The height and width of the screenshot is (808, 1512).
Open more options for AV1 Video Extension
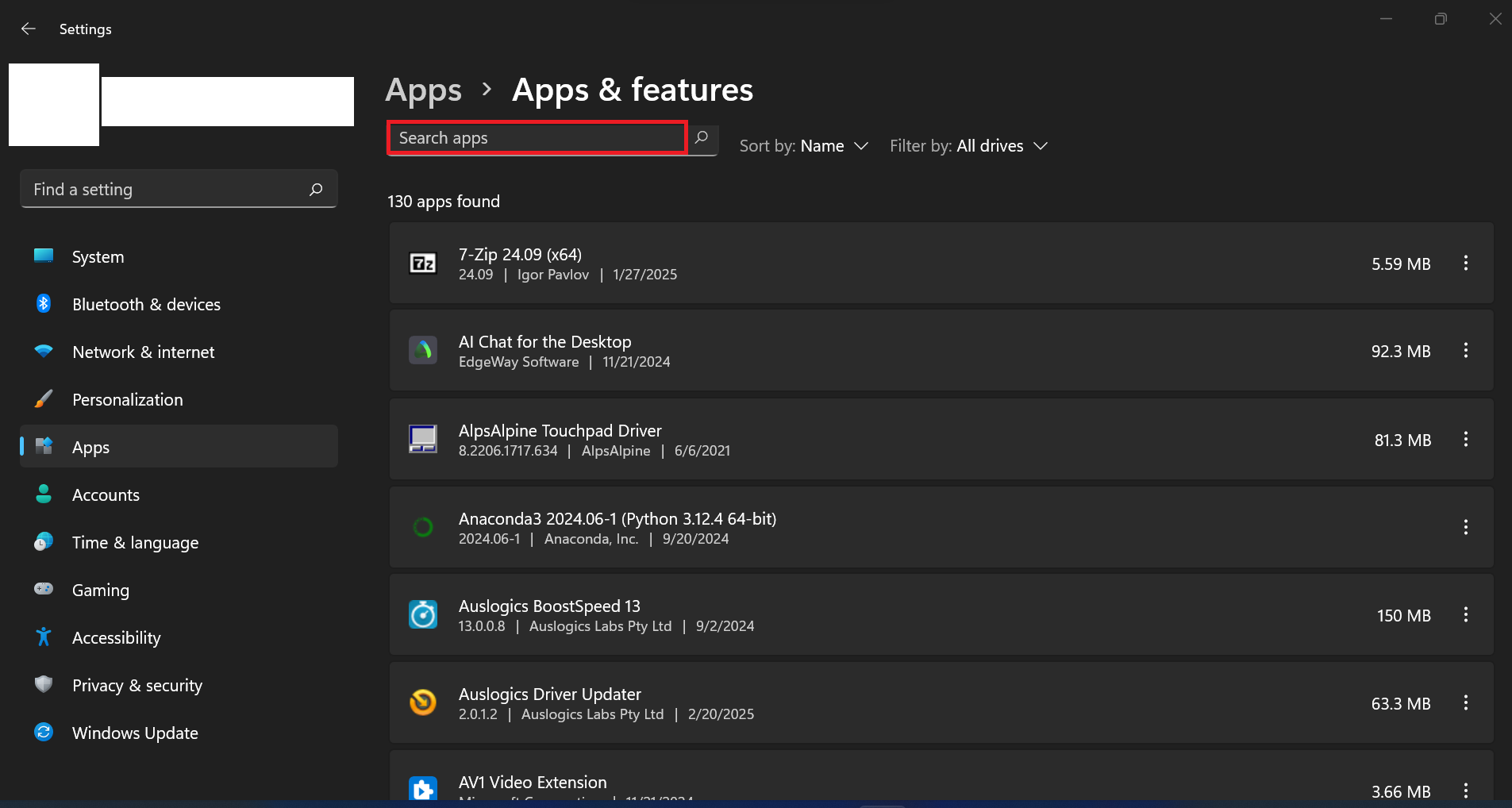(1466, 791)
